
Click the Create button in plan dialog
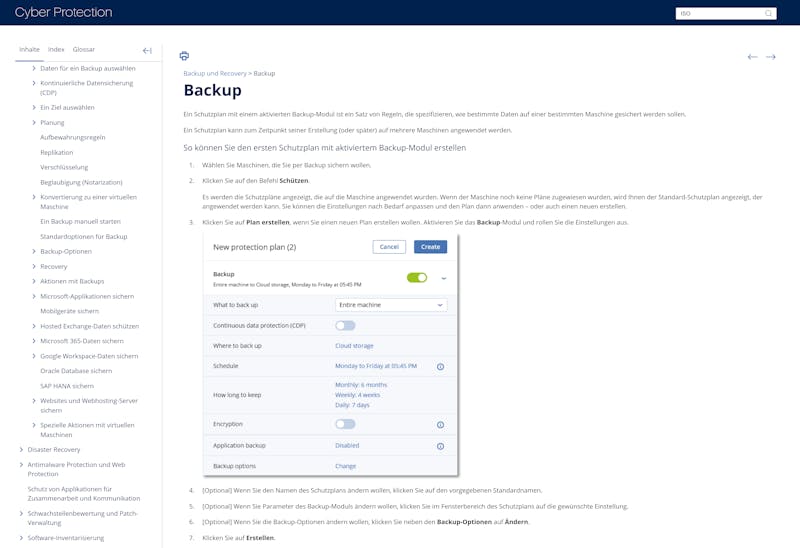click(x=431, y=247)
